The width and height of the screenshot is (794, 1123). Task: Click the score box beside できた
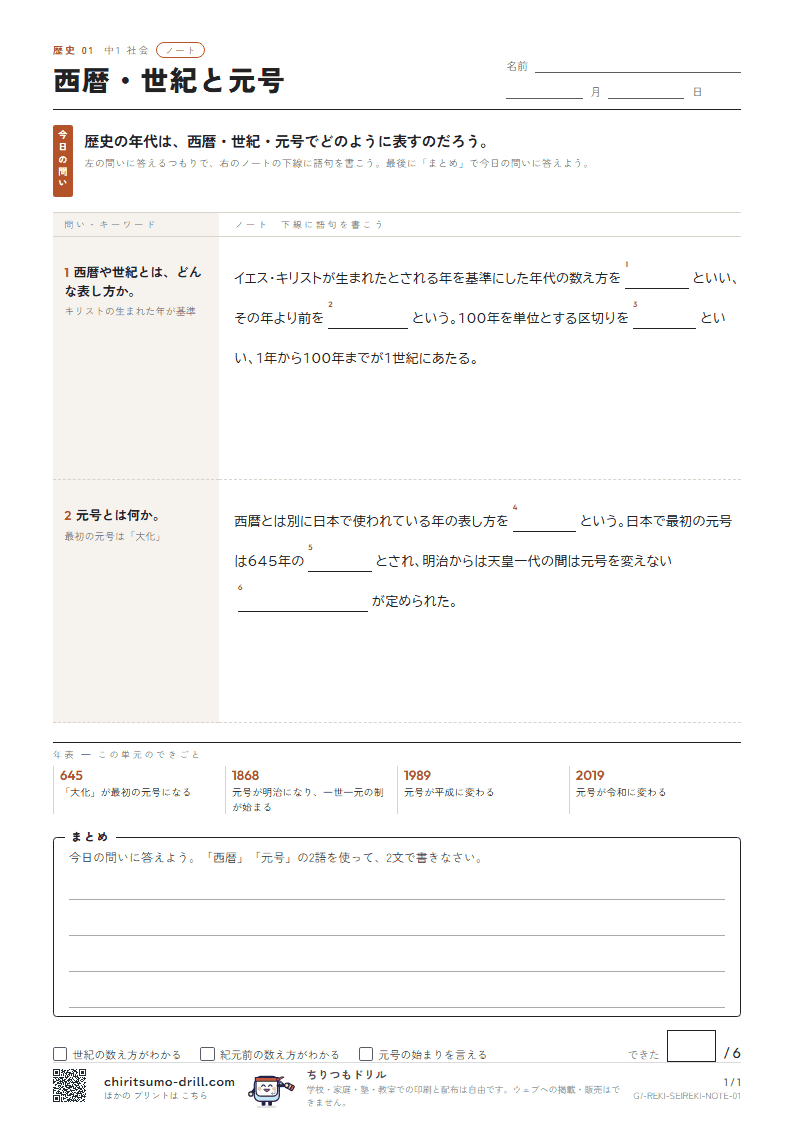click(691, 1046)
